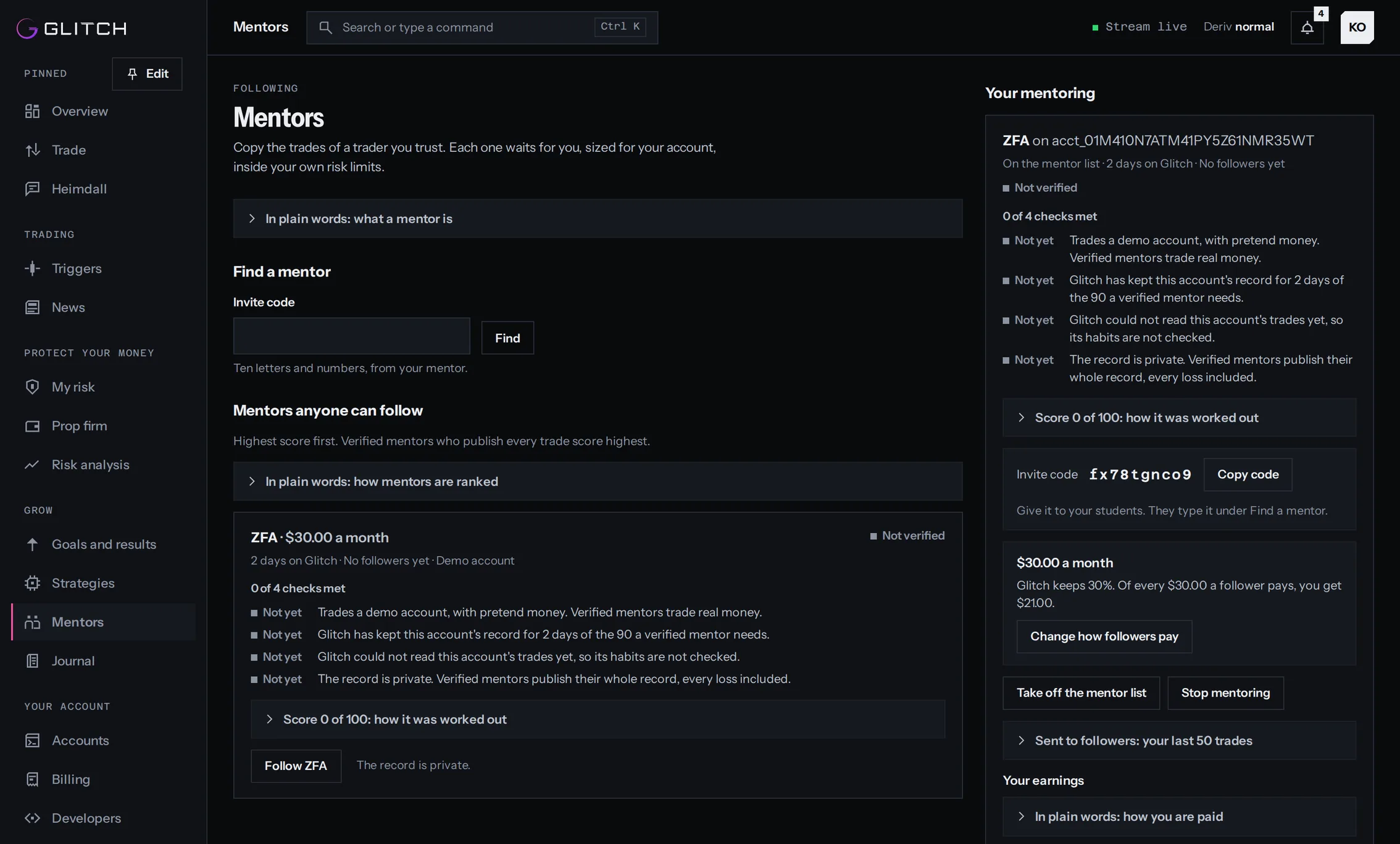1400x844 pixels.
Task: Click the Find button
Action: point(507,338)
